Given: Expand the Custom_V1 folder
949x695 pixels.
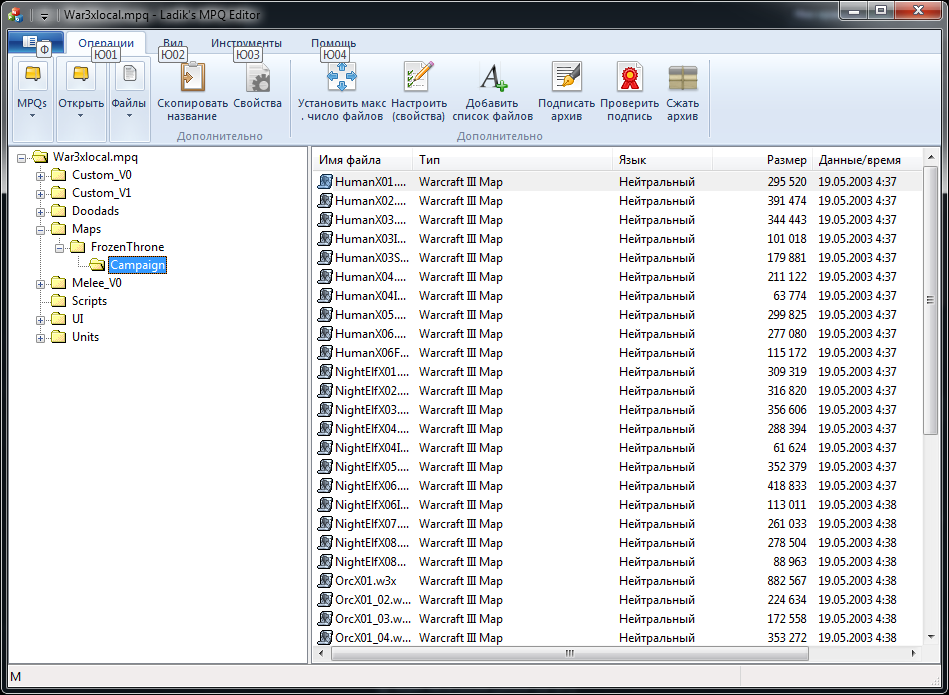Looking at the screenshot, I should click(x=41, y=194).
